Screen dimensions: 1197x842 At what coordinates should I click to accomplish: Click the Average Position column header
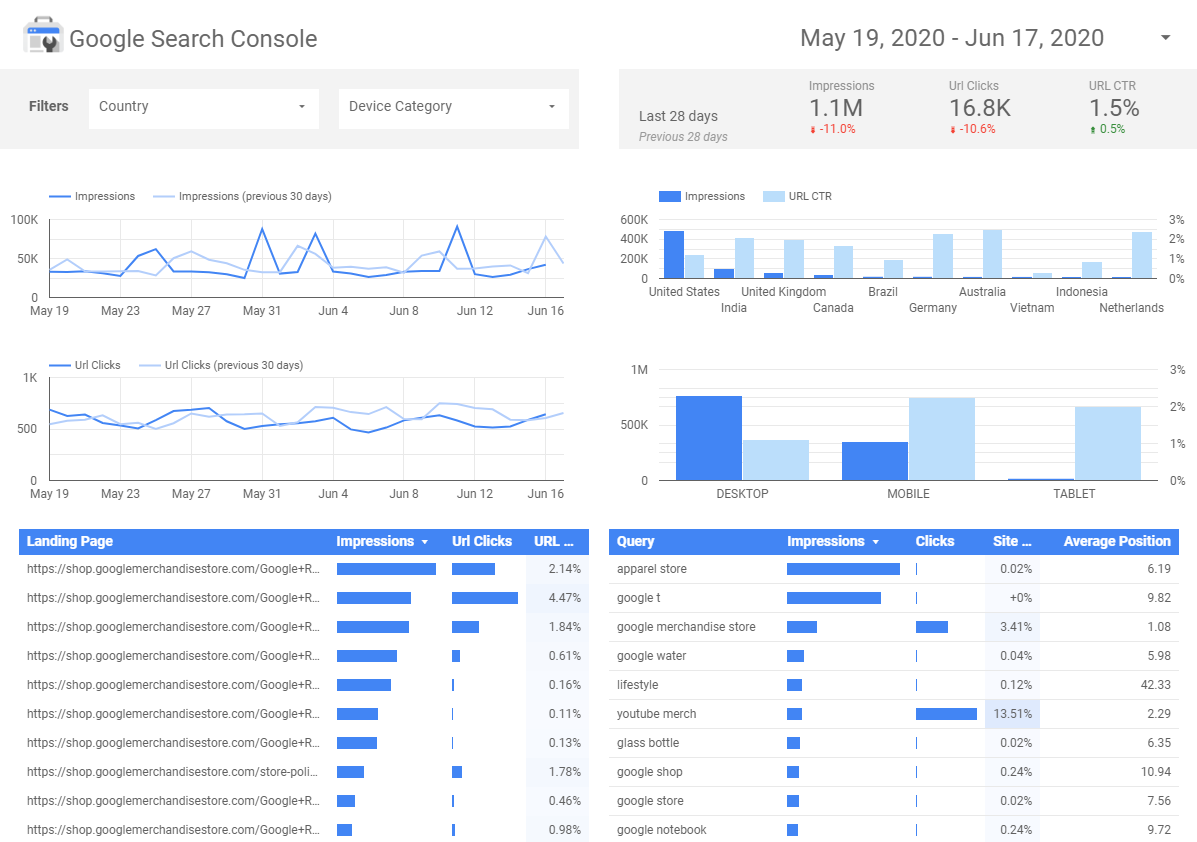point(1116,541)
